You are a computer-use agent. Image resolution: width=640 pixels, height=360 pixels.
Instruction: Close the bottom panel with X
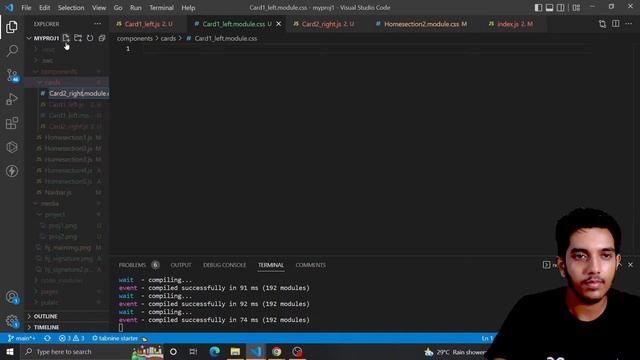tap(631, 265)
